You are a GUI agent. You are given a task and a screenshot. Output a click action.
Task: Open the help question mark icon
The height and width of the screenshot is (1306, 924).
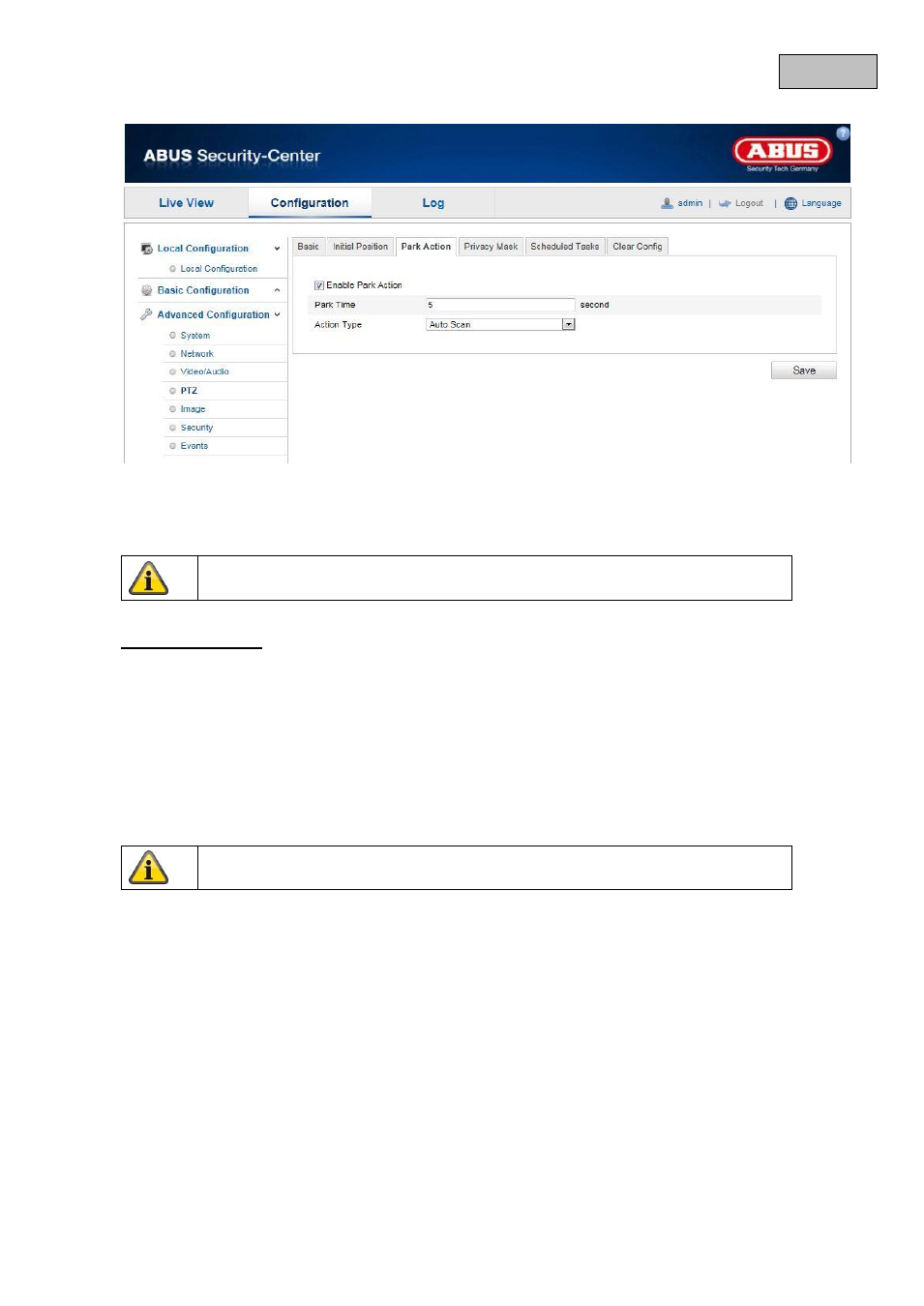pos(843,134)
